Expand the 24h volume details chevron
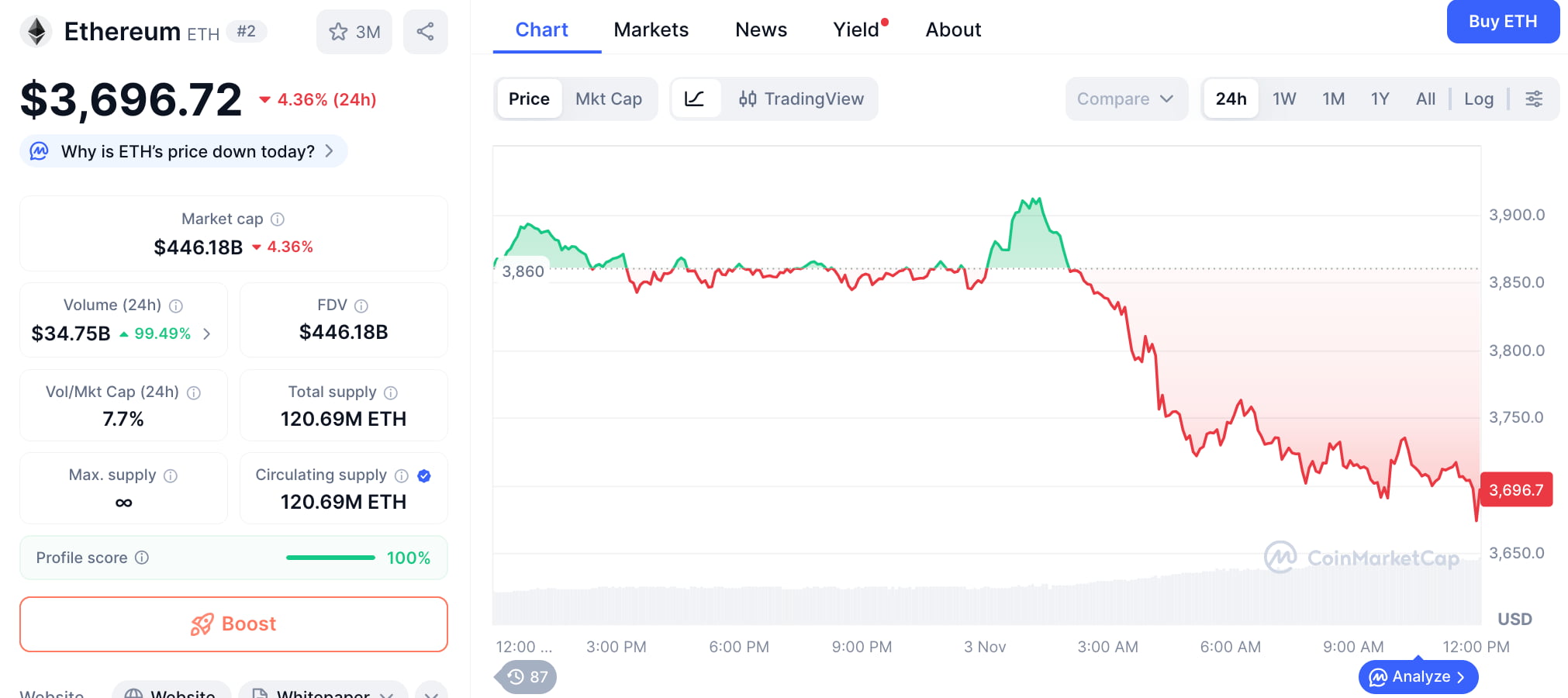This screenshot has width=1568, height=698. [206, 333]
